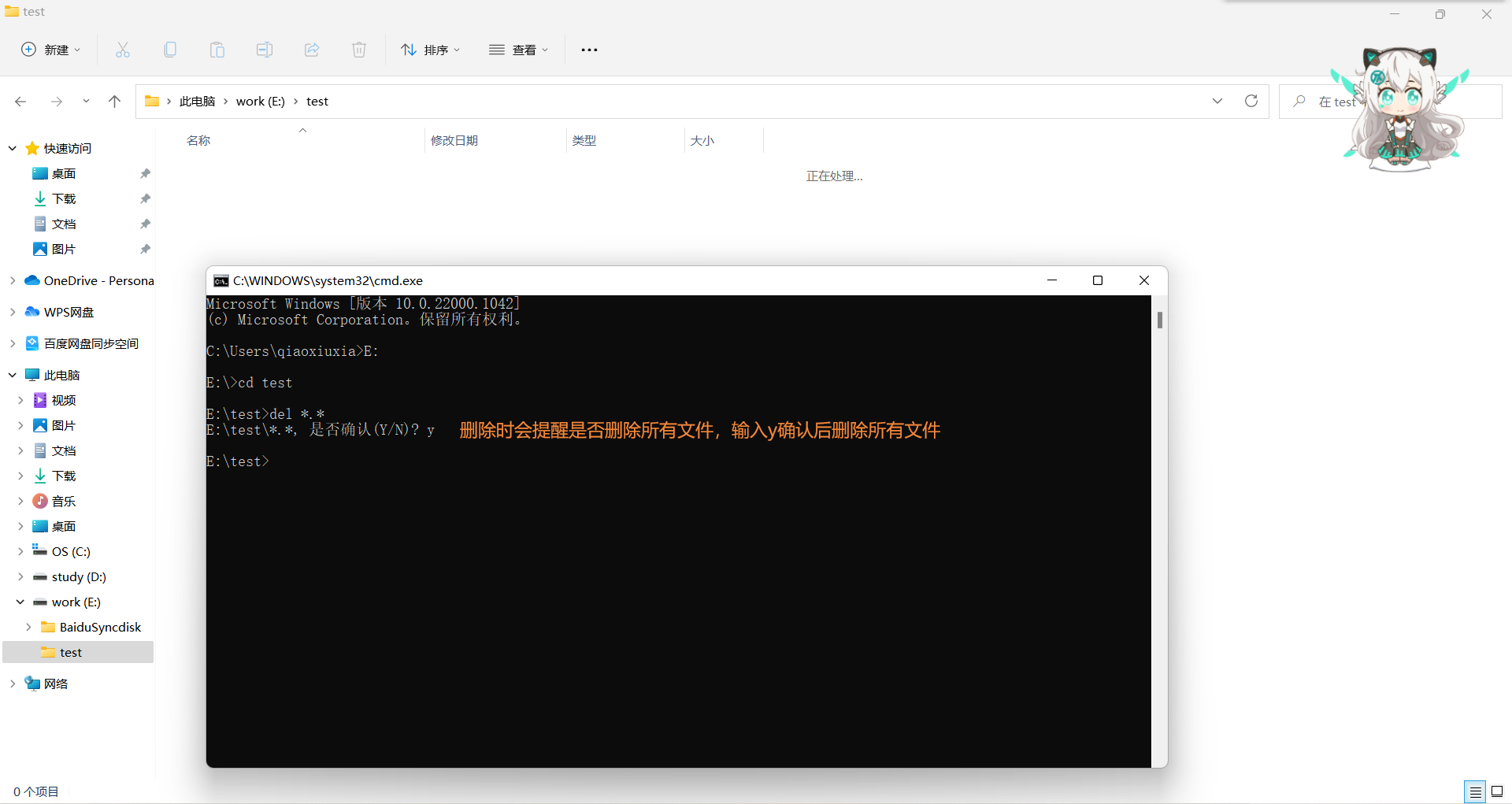1512x804 pixels.
Task: Click 此电脑 in the address breadcrumb
Action: click(197, 102)
